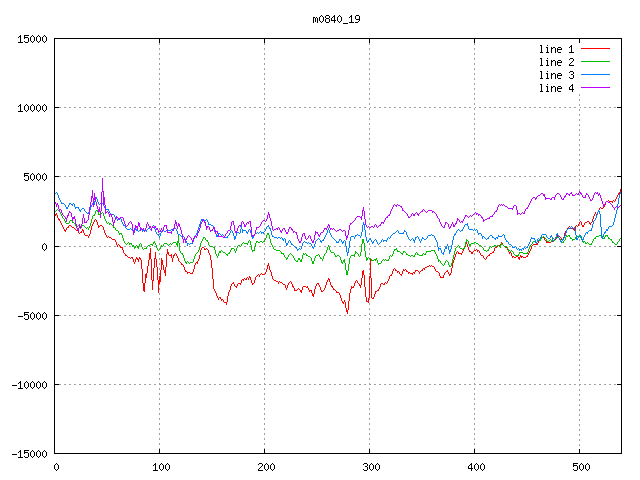The height and width of the screenshot is (480, 640).
Task: Click the 10000 y-axis tick label
Action: [32, 108]
